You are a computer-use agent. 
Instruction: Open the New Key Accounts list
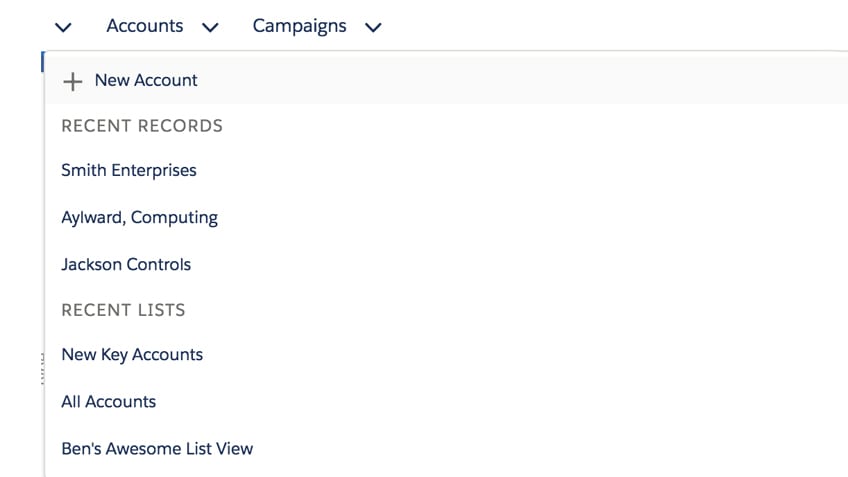tap(132, 354)
